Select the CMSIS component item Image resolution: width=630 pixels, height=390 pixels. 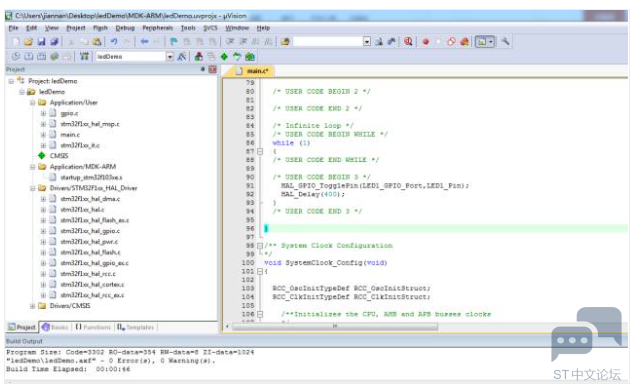(59, 156)
